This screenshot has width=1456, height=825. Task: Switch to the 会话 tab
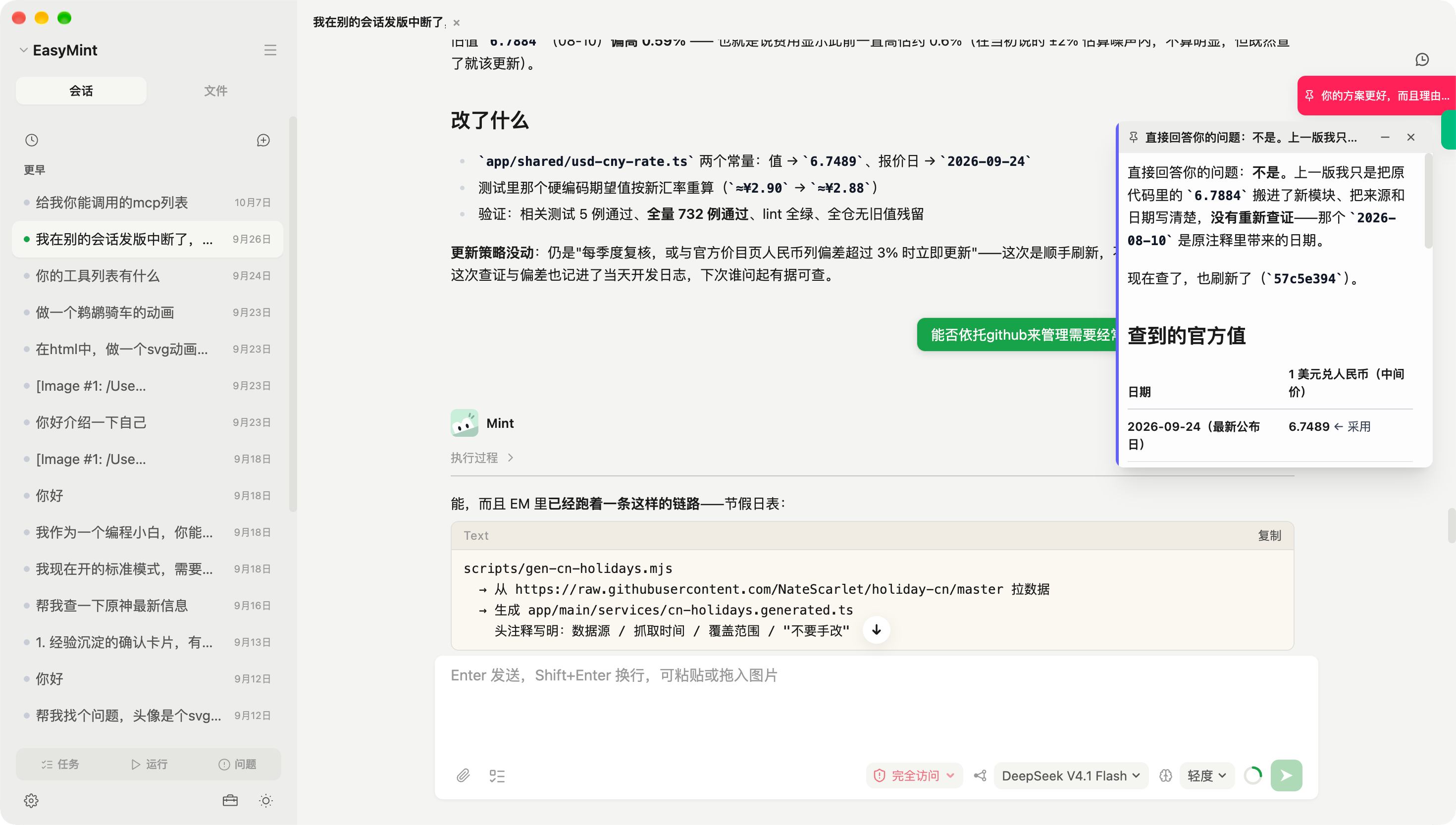click(81, 91)
